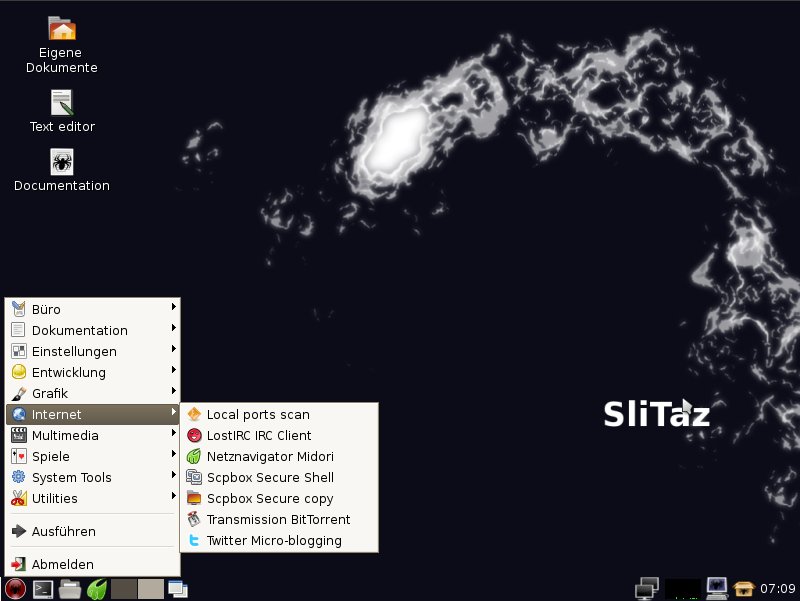Open the Entwicklung menu category

coord(93,372)
